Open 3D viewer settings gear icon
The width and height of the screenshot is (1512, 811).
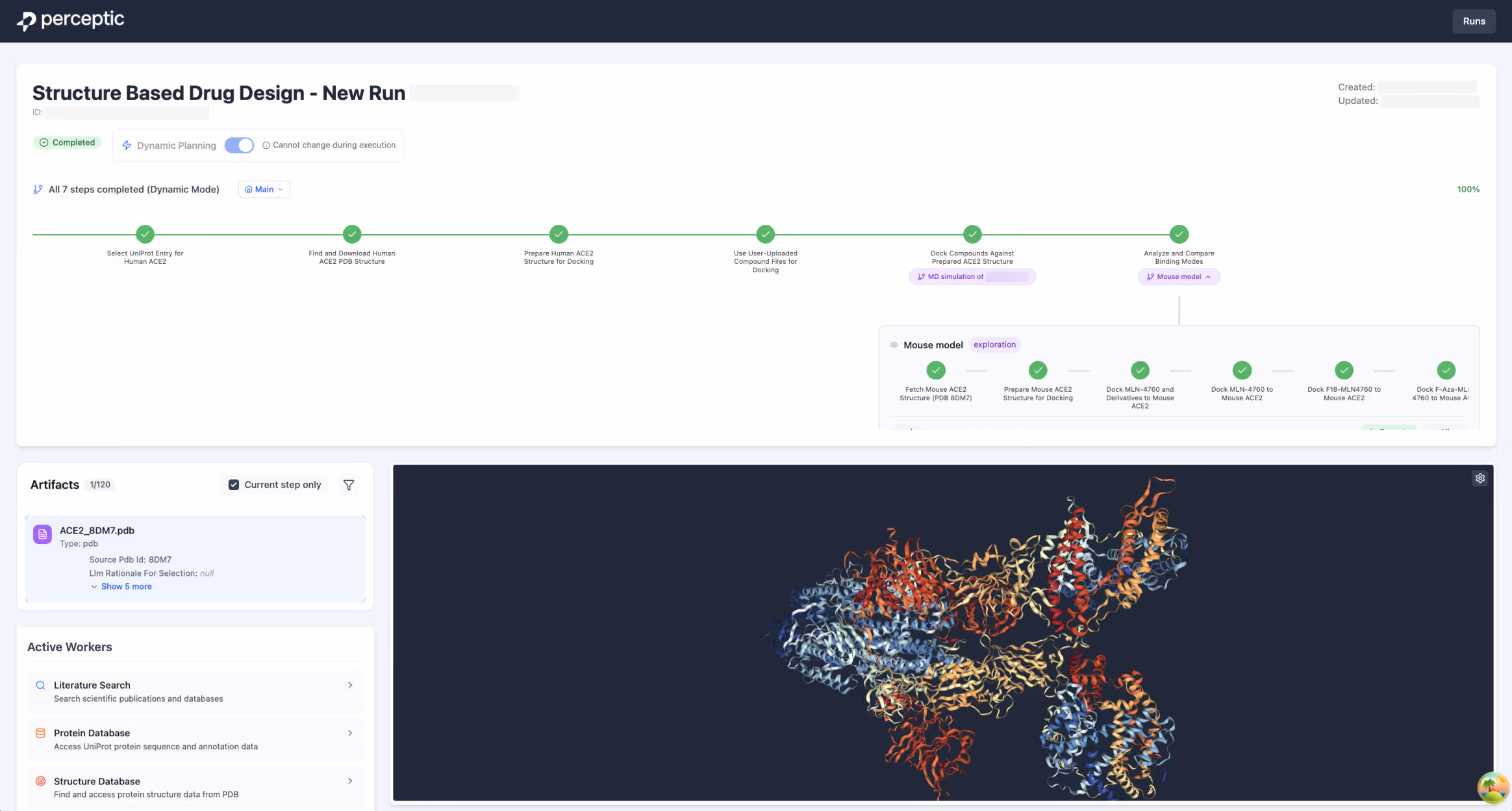[1480, 478]
